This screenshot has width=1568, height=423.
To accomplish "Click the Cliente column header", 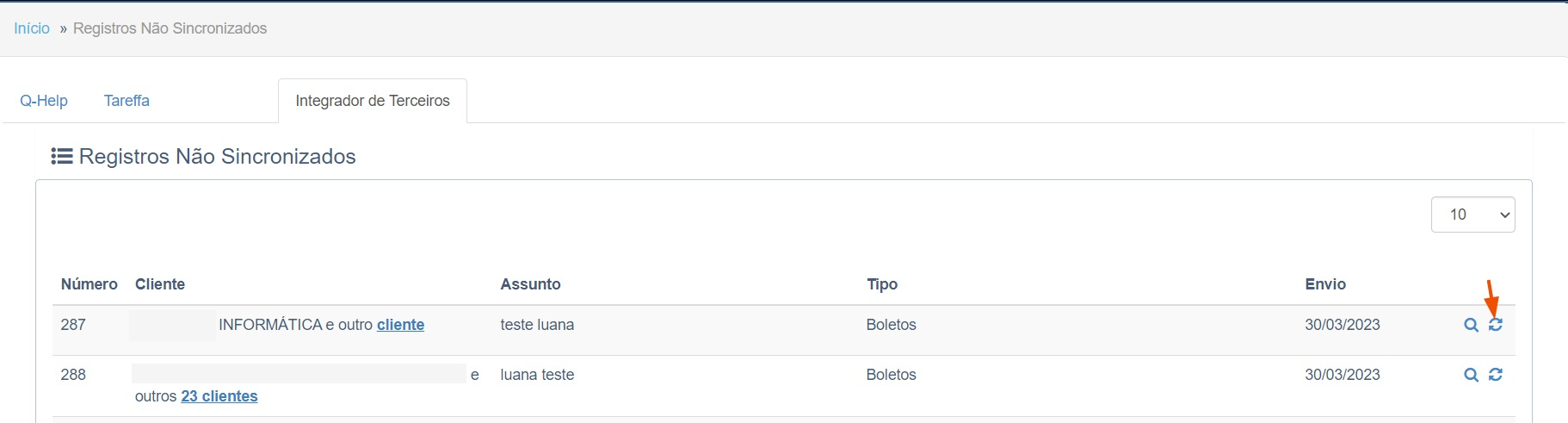I will (x=160, y=284).
